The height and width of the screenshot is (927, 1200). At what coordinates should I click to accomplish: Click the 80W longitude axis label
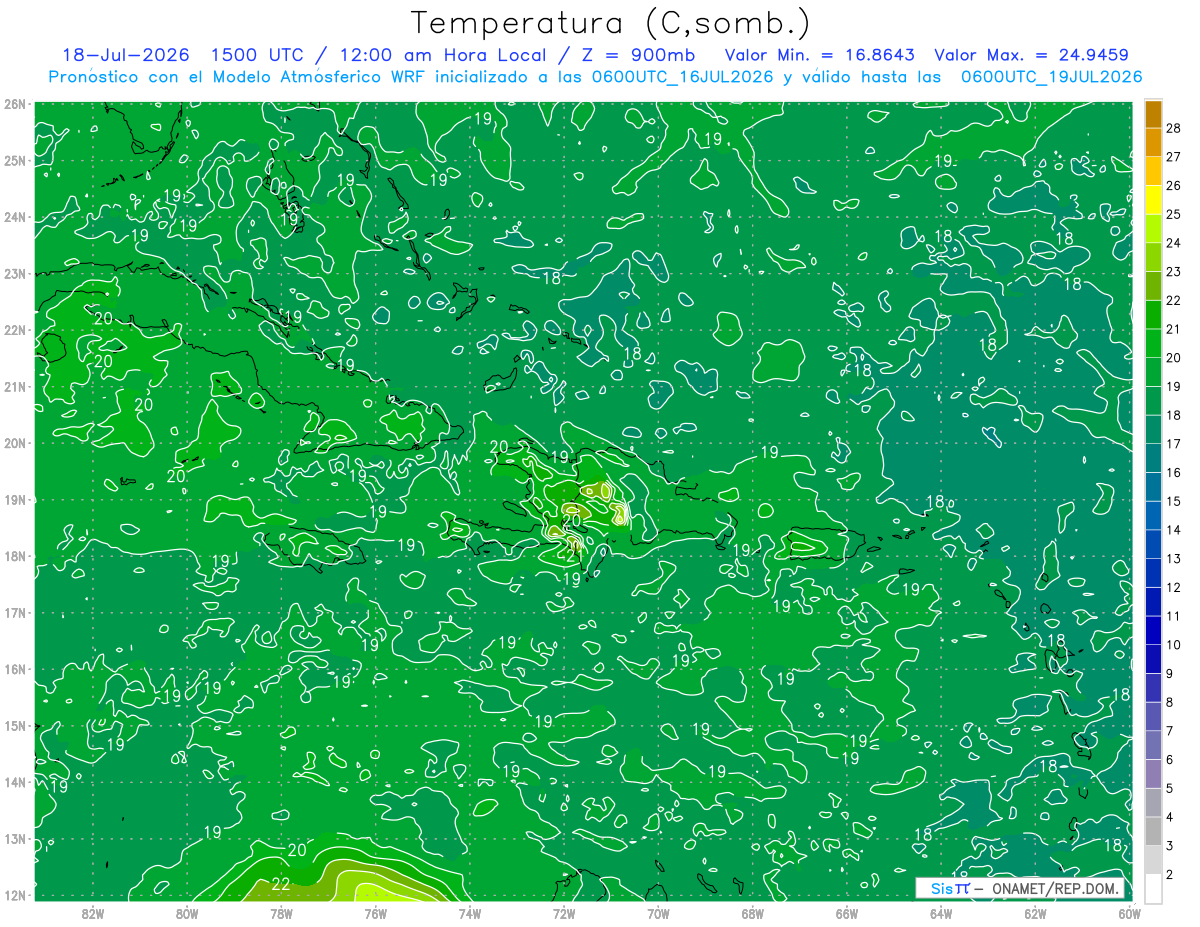pyautogui.click(x=187, y=912)
